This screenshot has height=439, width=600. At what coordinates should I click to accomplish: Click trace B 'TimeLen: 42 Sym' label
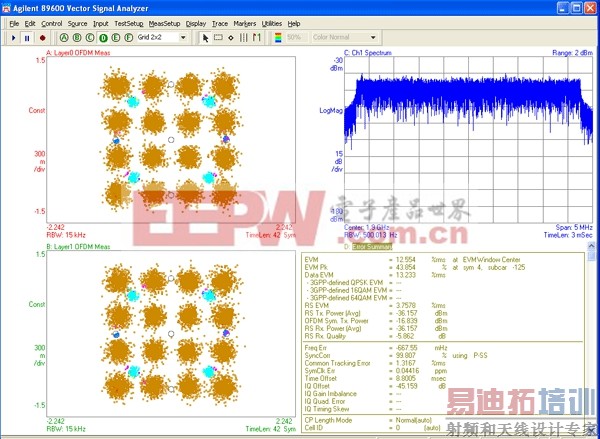coord(271,429)
